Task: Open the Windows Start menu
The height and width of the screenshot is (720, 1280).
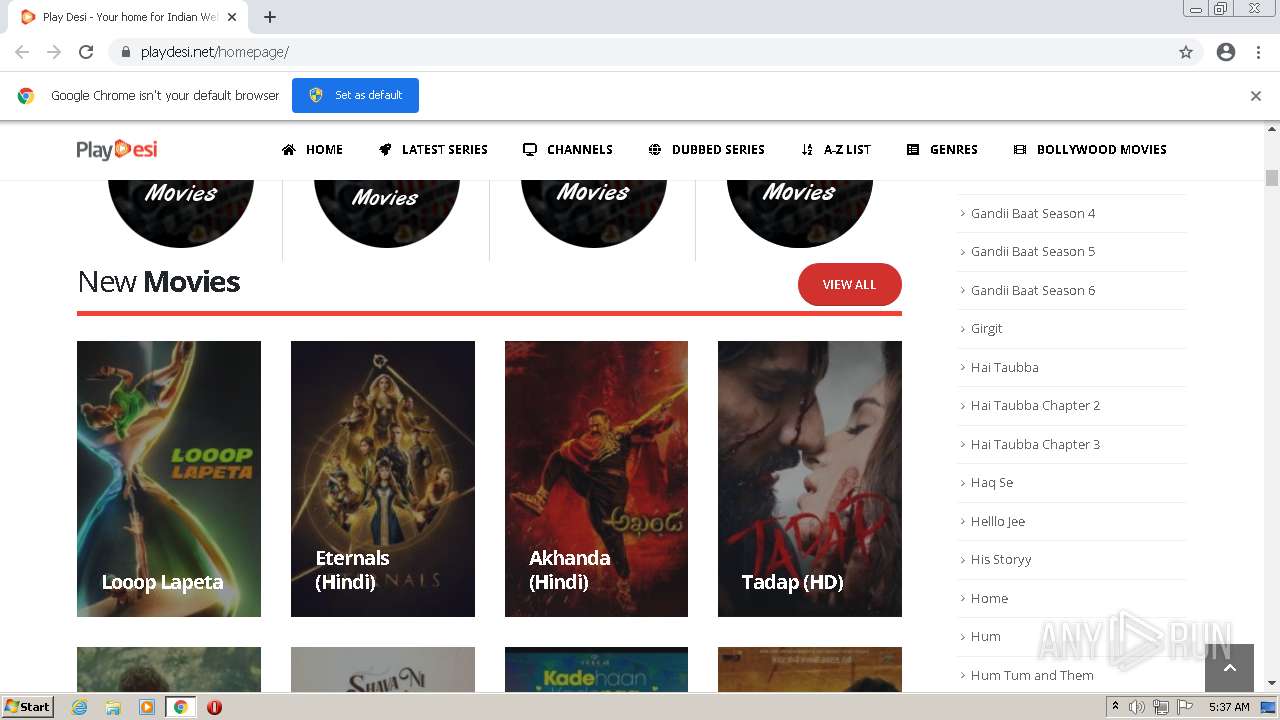Action: [x=28, y=706]
